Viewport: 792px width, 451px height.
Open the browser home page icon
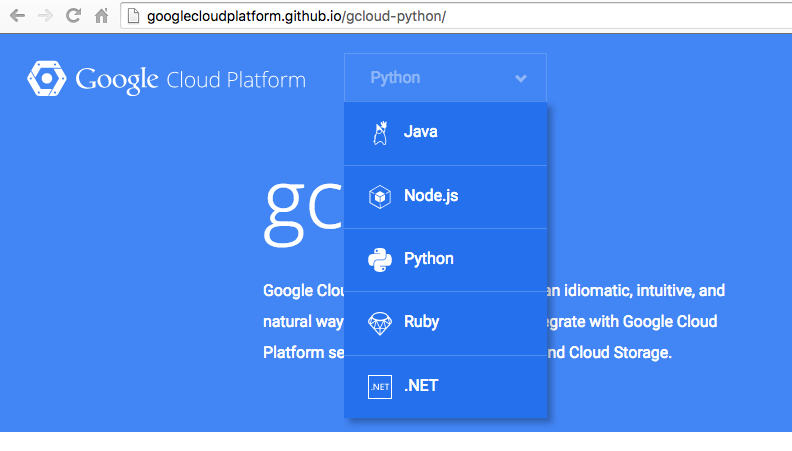coord(102,16)
